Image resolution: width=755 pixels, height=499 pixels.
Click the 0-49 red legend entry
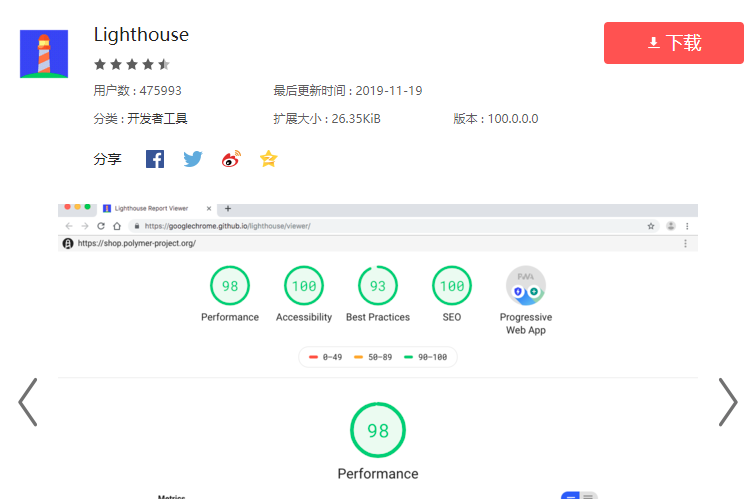click(325, 357)
